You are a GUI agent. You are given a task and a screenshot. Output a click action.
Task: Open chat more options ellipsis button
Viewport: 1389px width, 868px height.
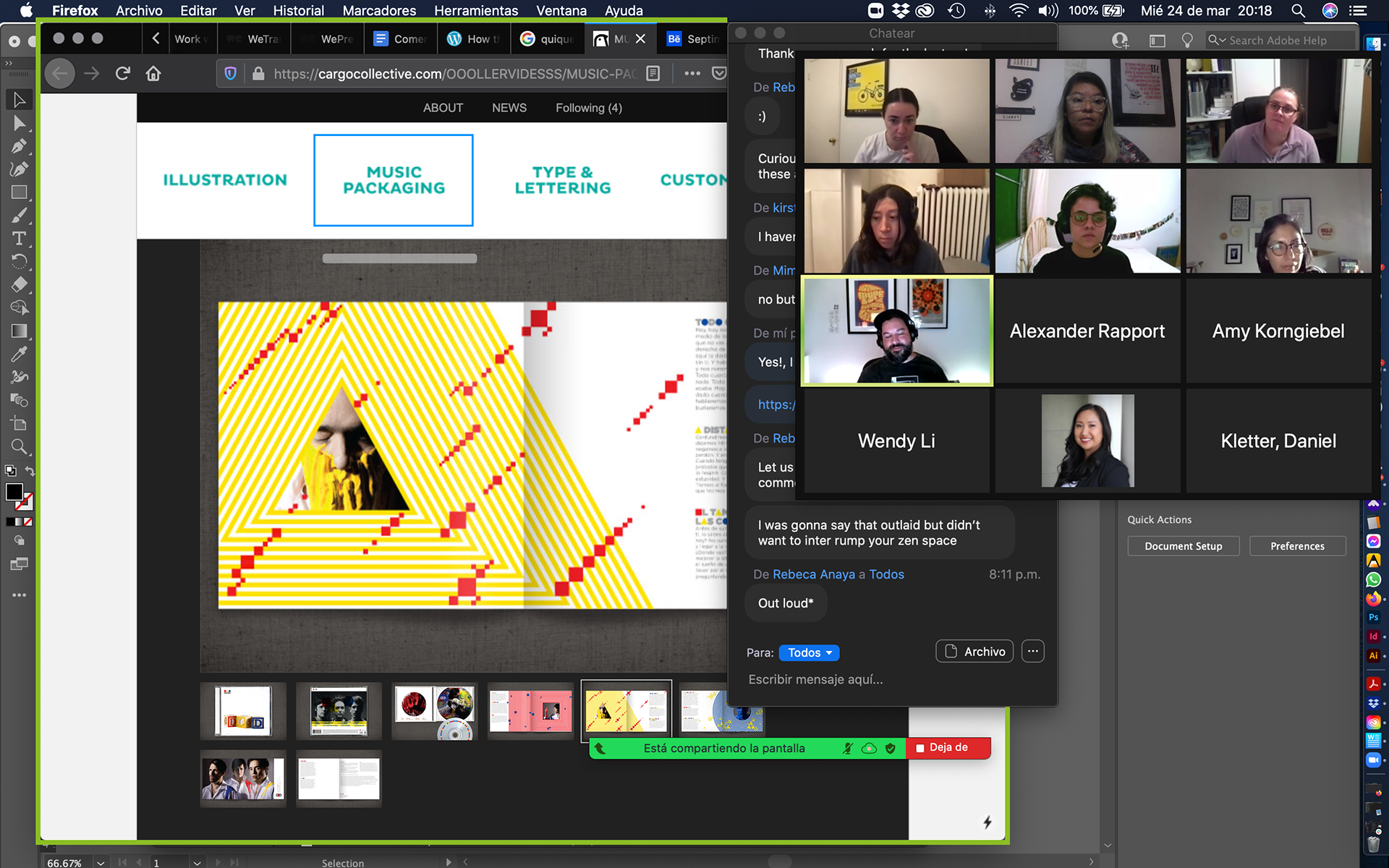[1032, 651]
